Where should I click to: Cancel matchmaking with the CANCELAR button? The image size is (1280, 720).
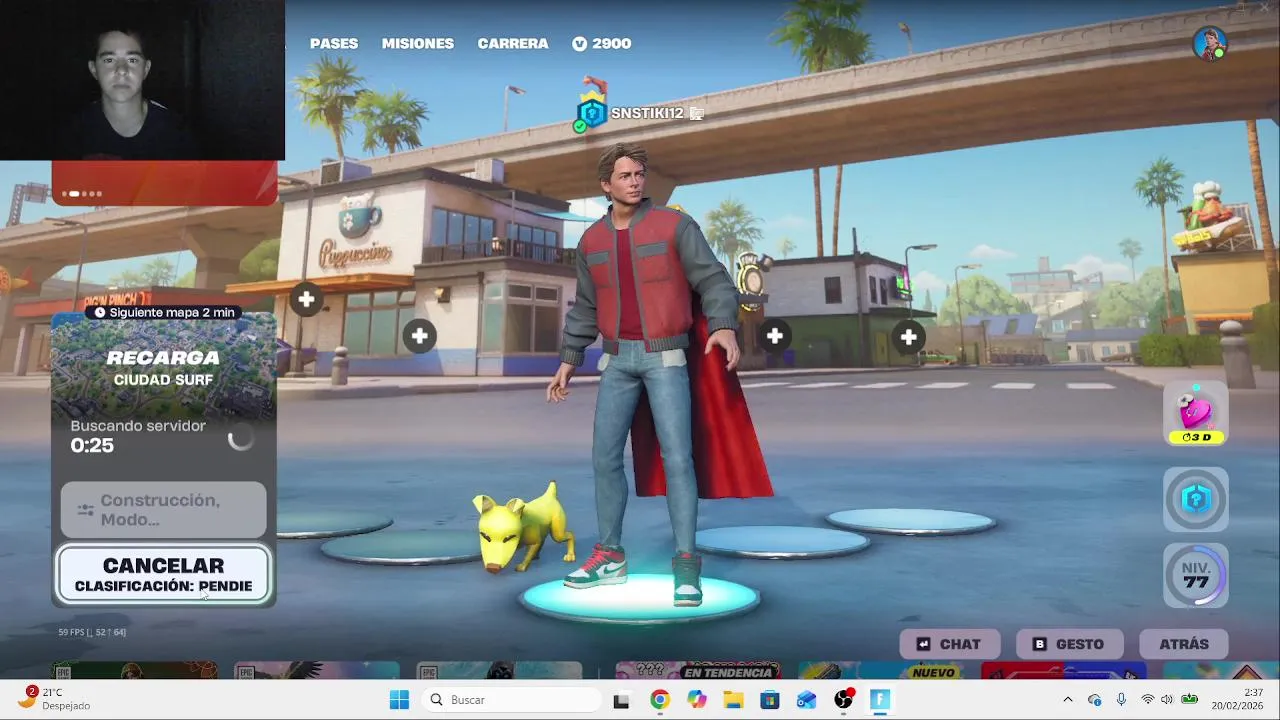pos(164,574)
